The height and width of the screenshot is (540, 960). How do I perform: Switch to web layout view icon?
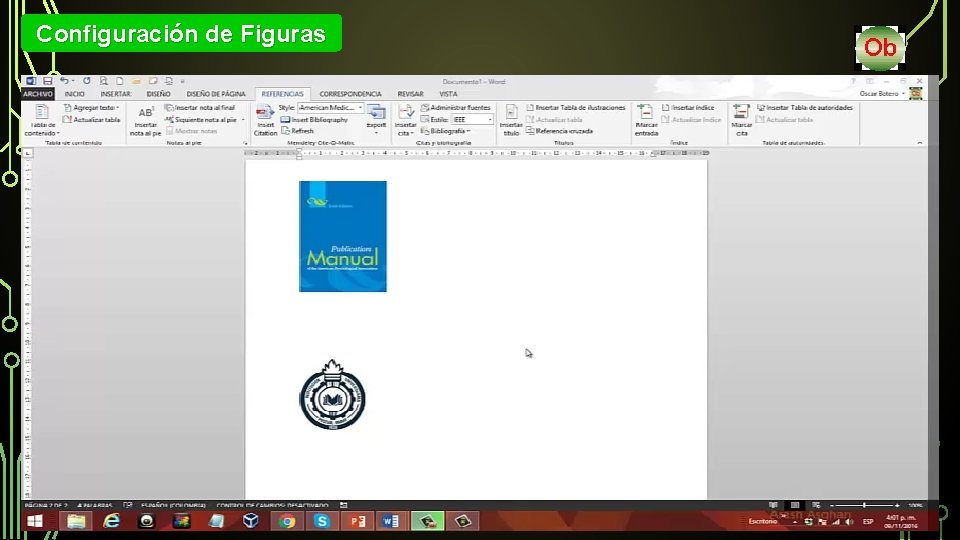pos(816,505)
